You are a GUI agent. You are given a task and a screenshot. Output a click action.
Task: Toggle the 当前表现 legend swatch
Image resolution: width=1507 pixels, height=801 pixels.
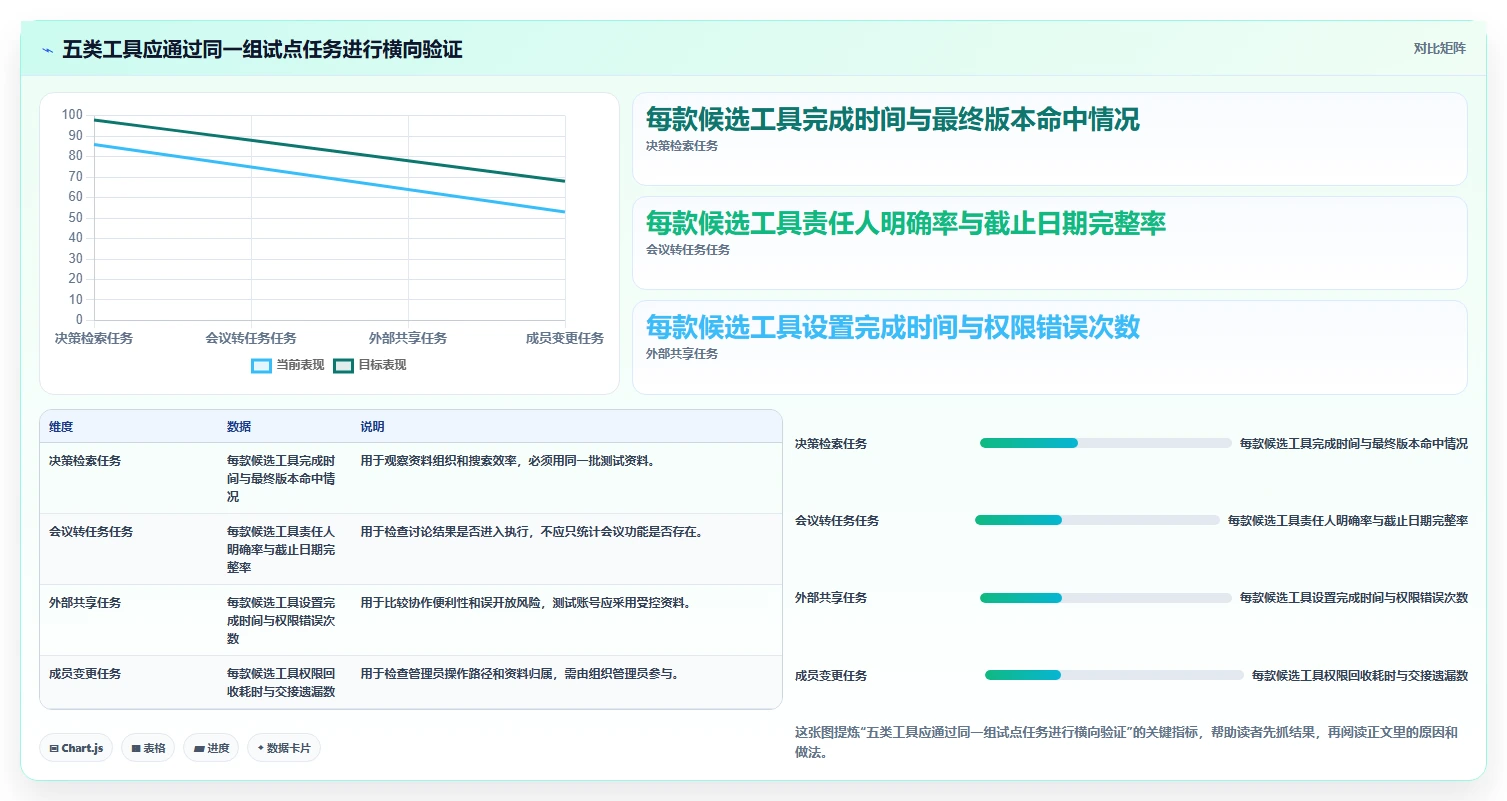click(261, 365)
